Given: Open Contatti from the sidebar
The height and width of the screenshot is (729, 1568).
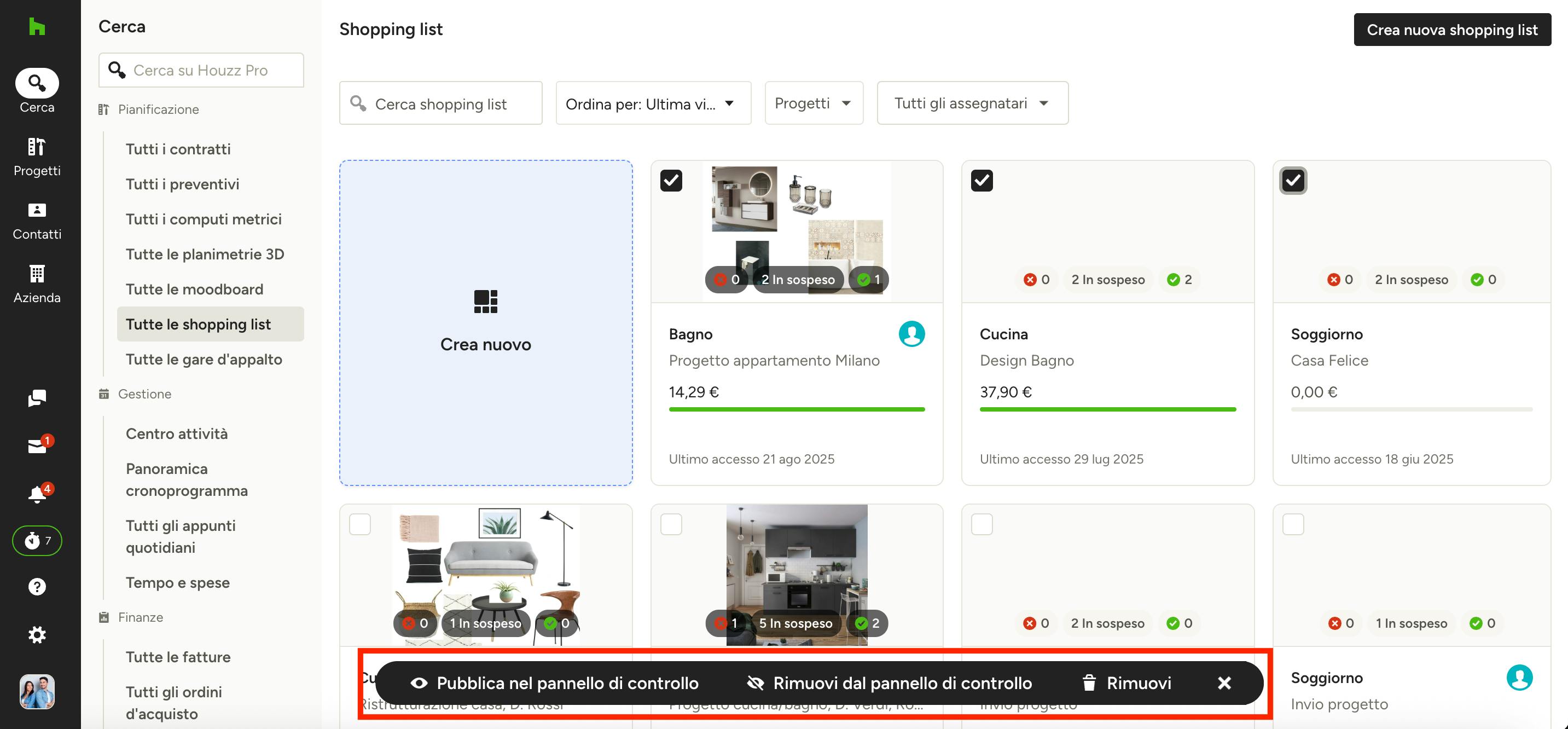Looking at the screenshot, I should [37, 220].
